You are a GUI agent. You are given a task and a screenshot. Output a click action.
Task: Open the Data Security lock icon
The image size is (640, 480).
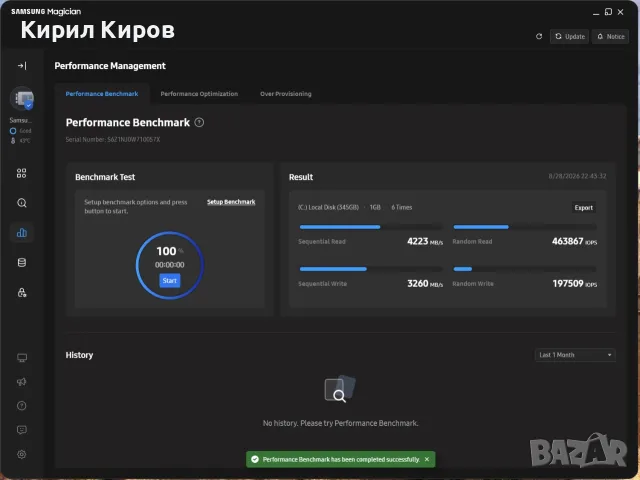click(x=22, y=292)
